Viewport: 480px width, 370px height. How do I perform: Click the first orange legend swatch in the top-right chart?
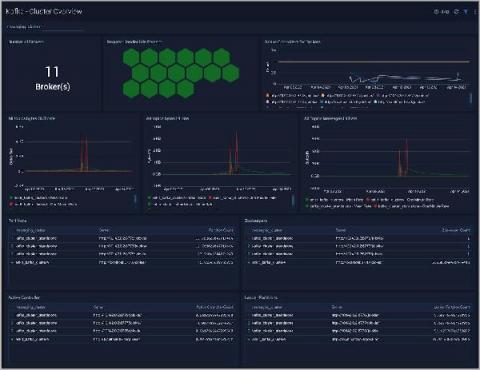point(267,95)
